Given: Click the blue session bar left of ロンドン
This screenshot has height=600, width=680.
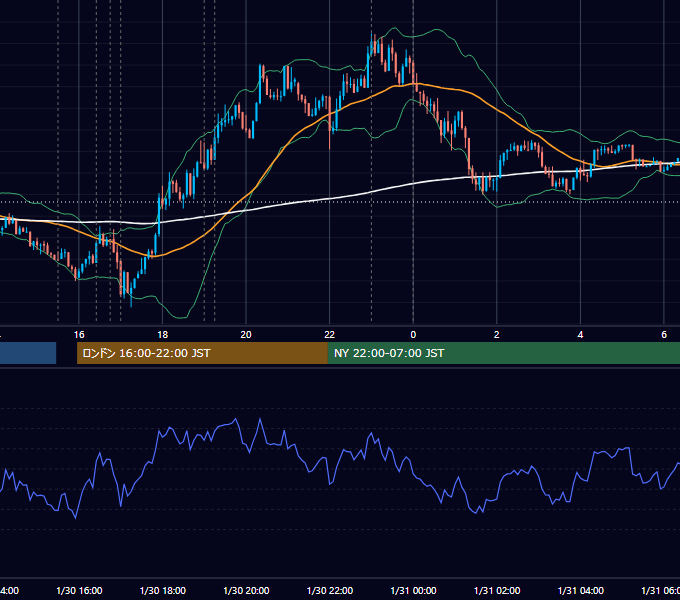Looking at the screenshot, I should [28, 353].
